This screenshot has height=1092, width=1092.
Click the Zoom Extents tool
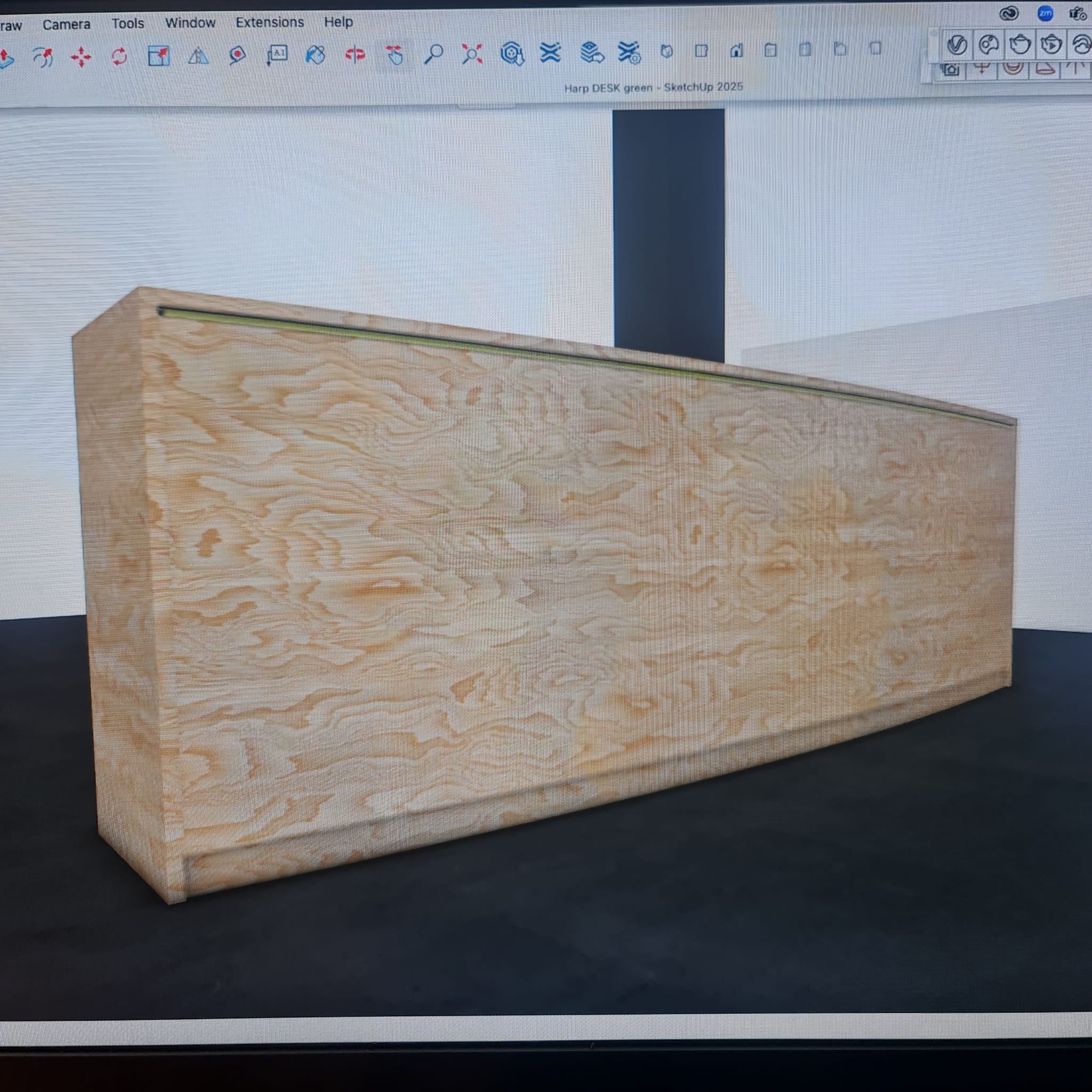(x=472, y=54)
